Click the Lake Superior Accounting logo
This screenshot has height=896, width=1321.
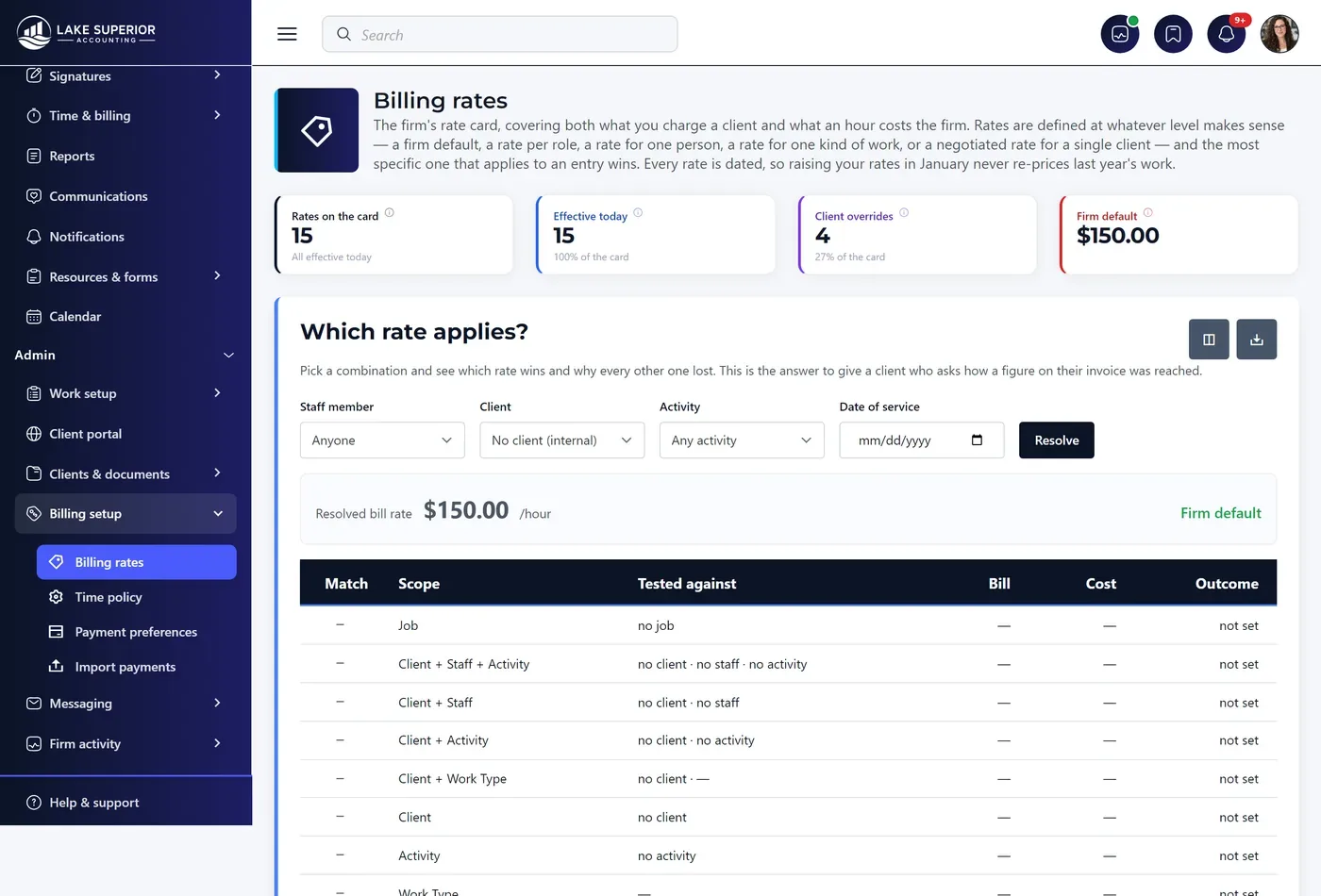pos(86,32)
